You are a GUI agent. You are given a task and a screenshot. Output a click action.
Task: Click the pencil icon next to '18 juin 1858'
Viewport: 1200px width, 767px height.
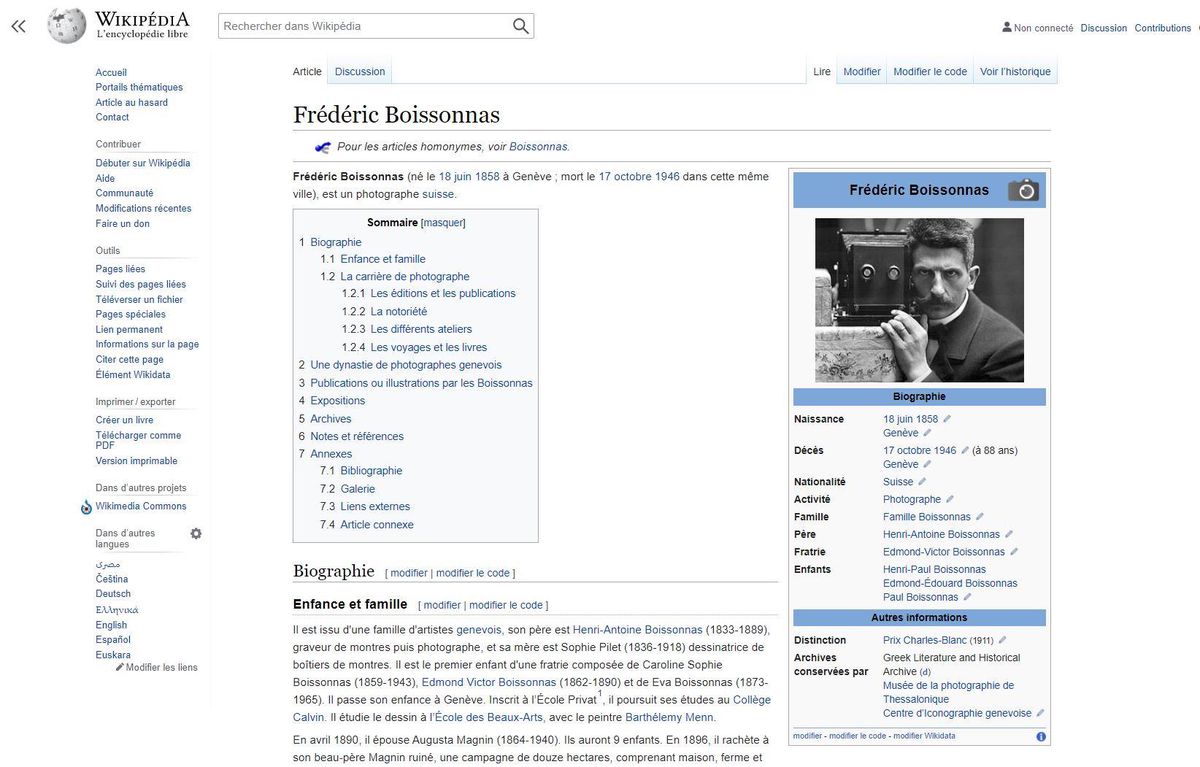coord(948,418)
